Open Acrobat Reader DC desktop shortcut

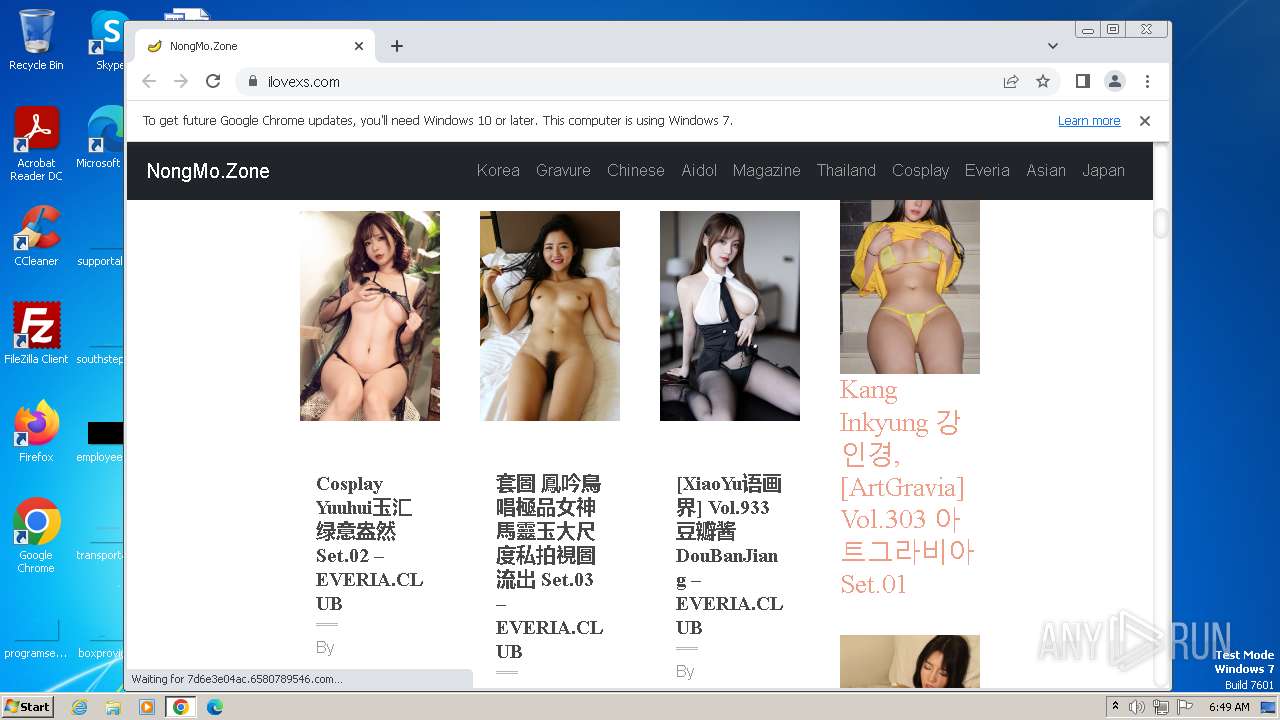click(36, 144)
